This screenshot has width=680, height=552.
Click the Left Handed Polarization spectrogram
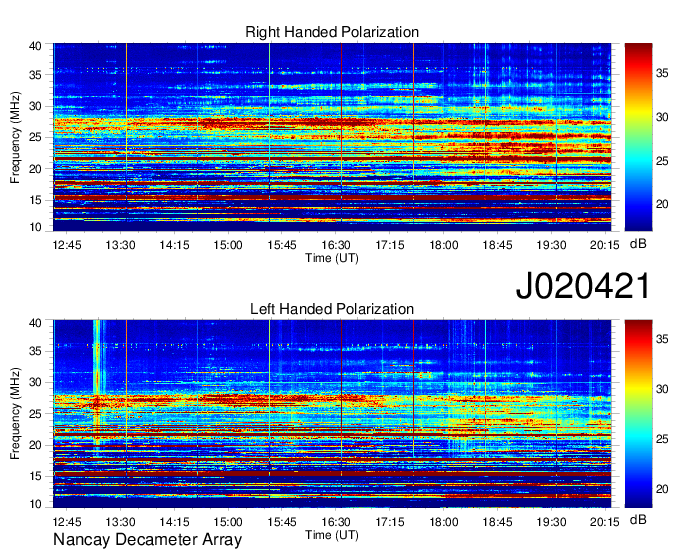[332, 414]
